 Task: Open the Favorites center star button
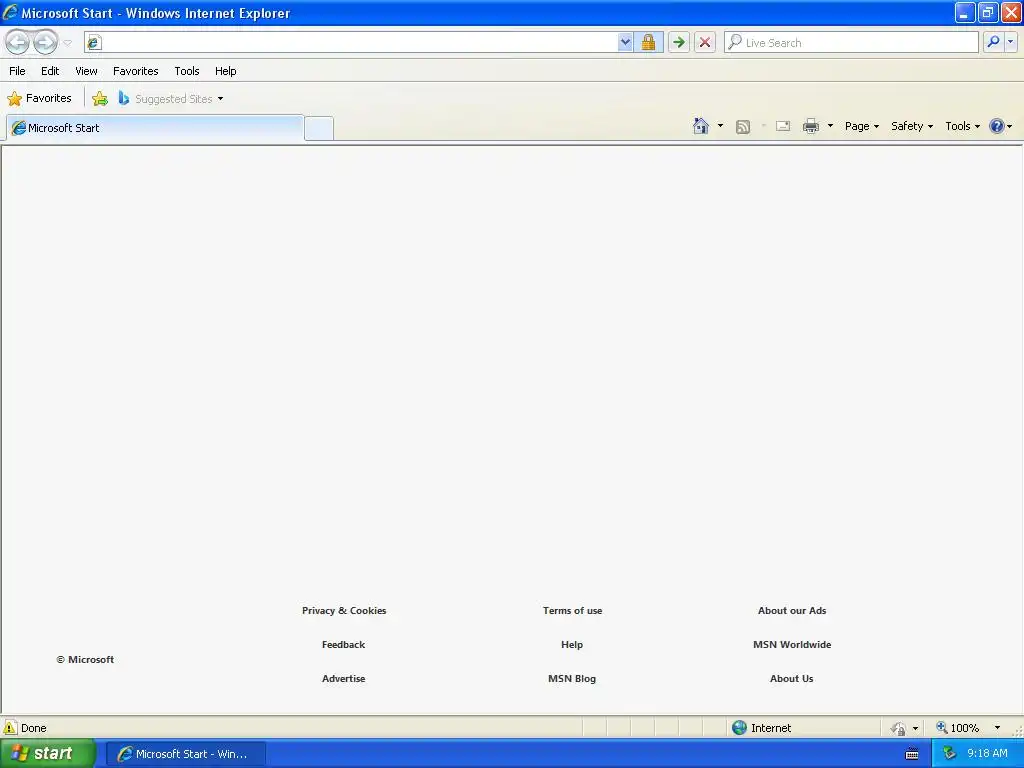tap(39, 99)
